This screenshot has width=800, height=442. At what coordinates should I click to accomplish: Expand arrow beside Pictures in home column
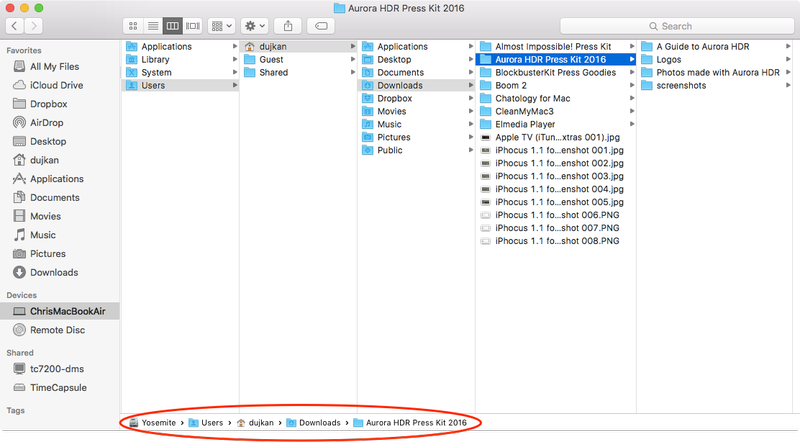[470, 137]
